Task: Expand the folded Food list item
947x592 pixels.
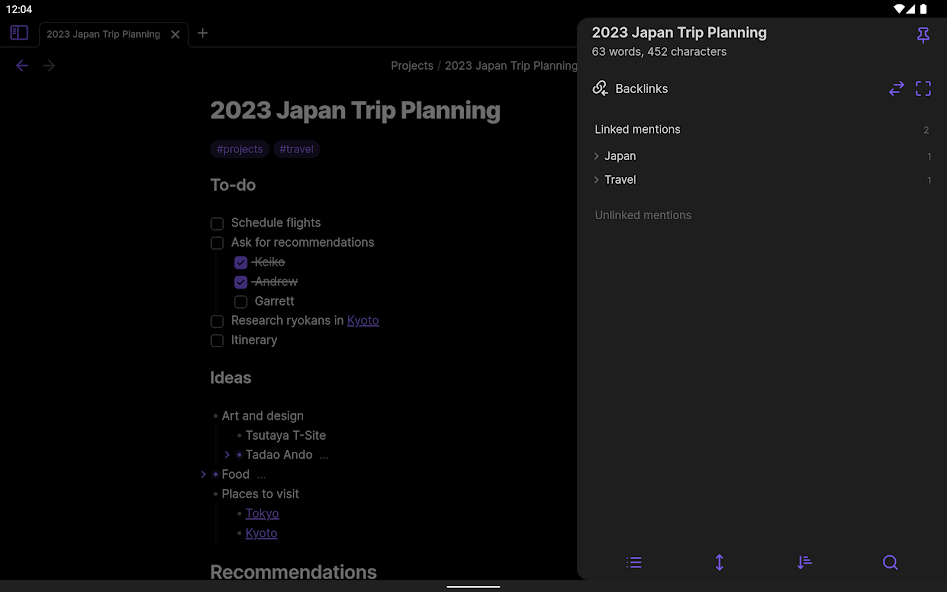Action: click(x=203, y=475)
